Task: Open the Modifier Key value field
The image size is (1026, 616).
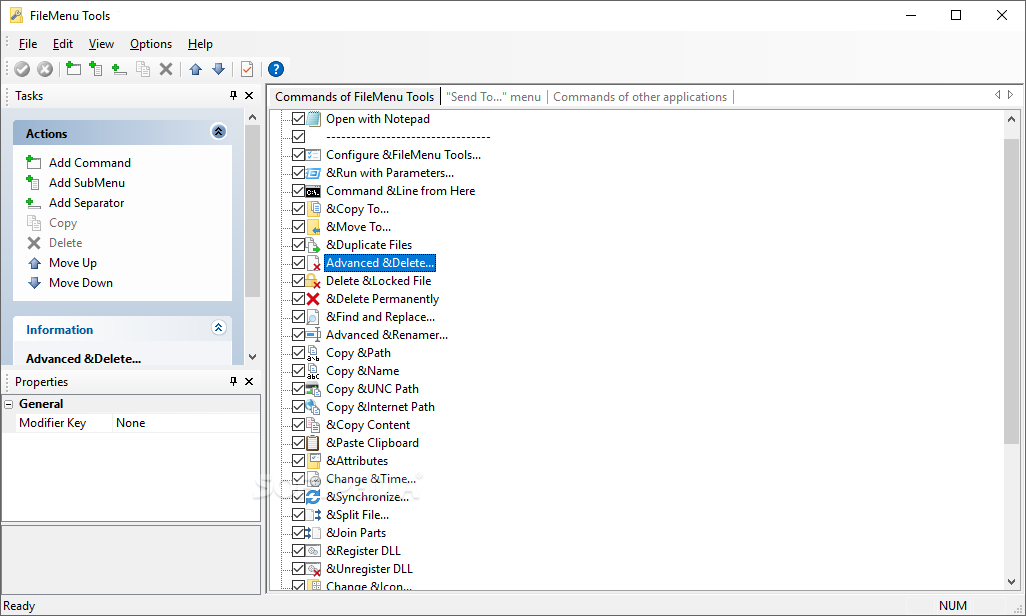Action: click(186, 423)
